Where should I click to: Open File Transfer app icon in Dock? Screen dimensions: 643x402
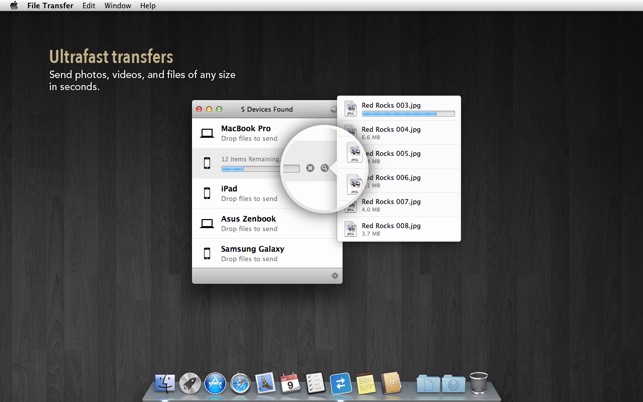click(341, 384)
